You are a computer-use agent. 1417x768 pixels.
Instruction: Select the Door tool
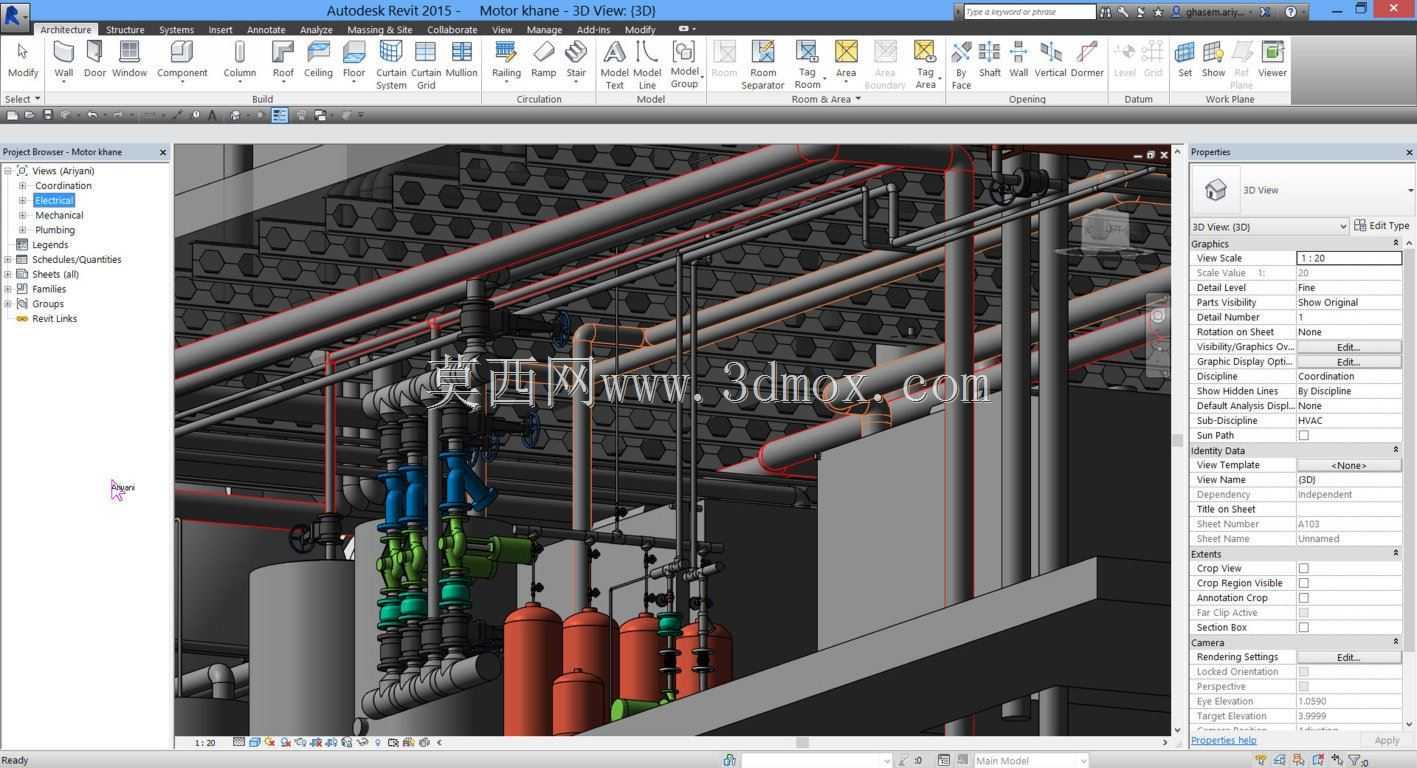pos(95,60)
